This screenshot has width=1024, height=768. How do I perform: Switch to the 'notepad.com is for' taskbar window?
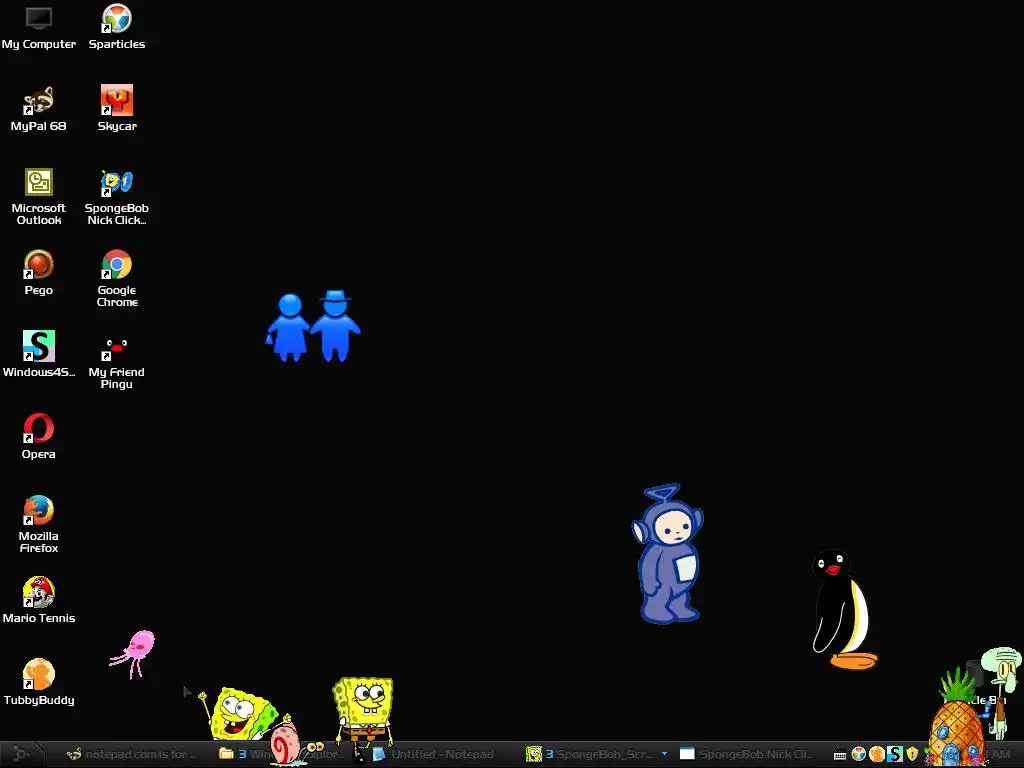coord(132,754)
